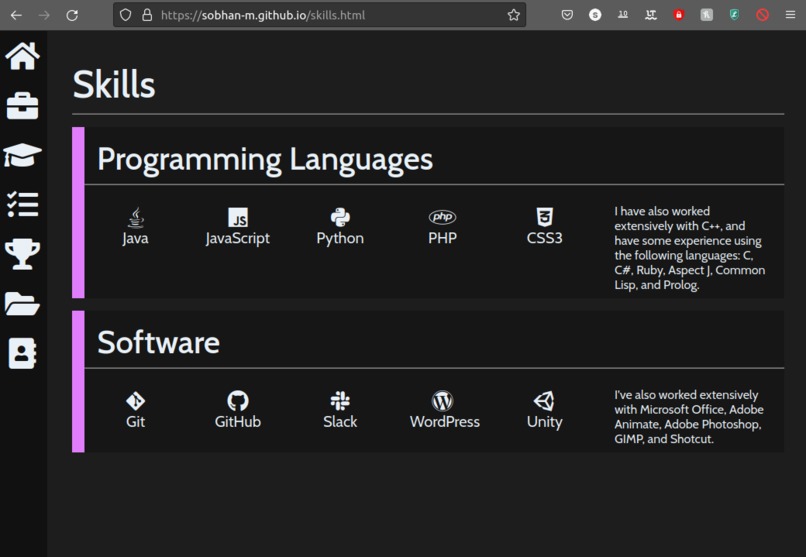Click the Unity label text
The width and height of the screenshot is (806, 557).
pyautogui.click(x=544, y=422)
